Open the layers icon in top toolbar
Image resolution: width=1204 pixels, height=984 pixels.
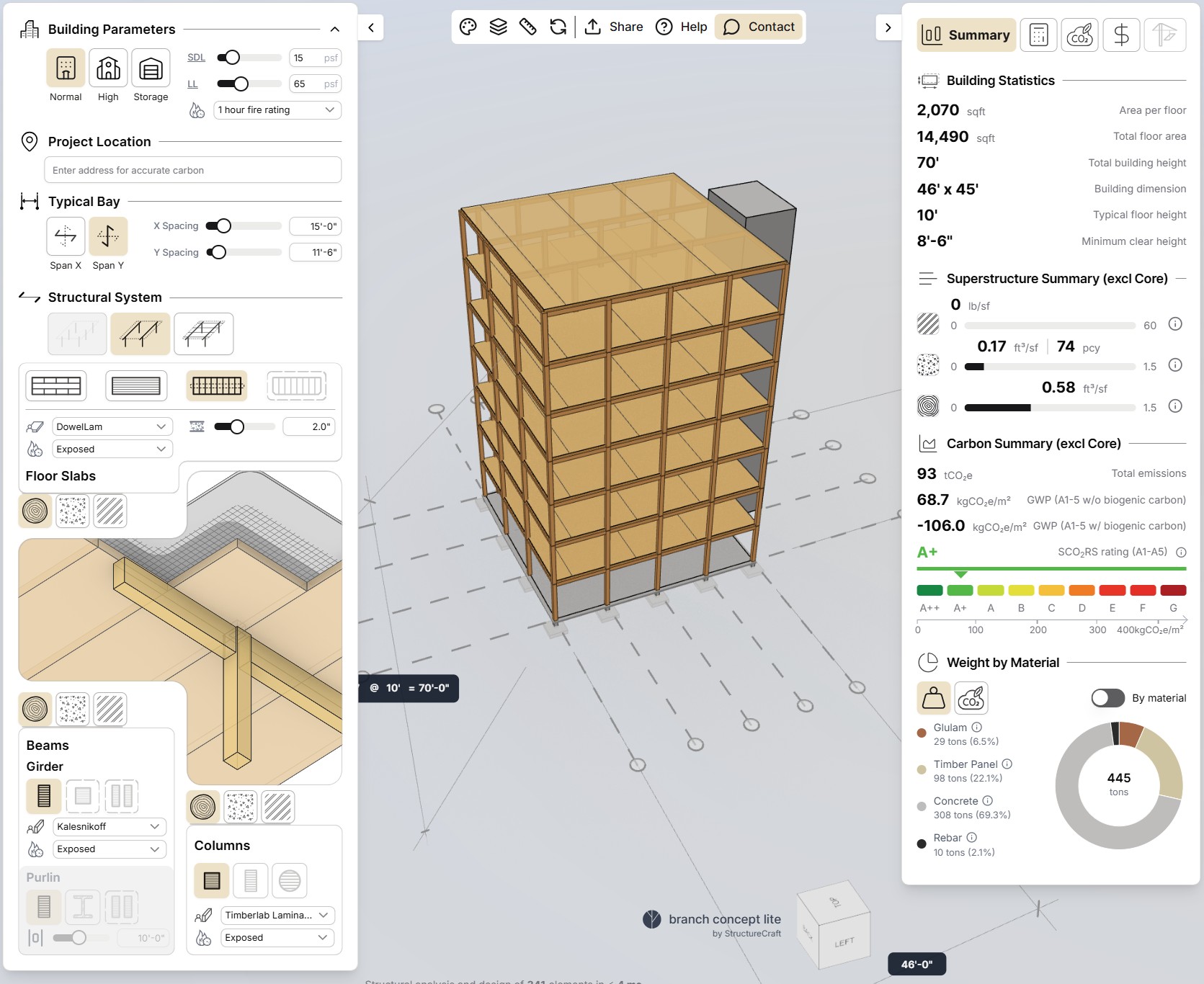(498, 27)
